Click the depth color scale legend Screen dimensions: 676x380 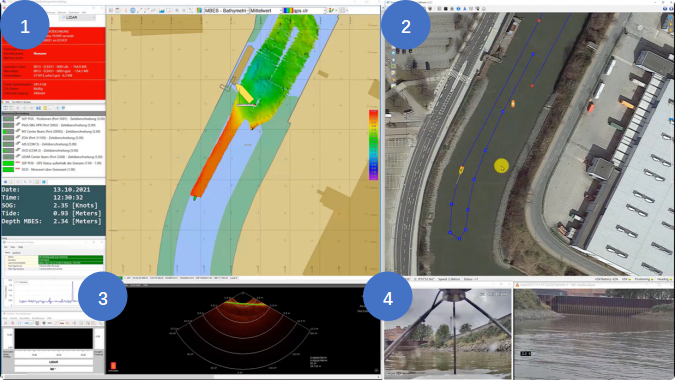(x=373, y=145)
